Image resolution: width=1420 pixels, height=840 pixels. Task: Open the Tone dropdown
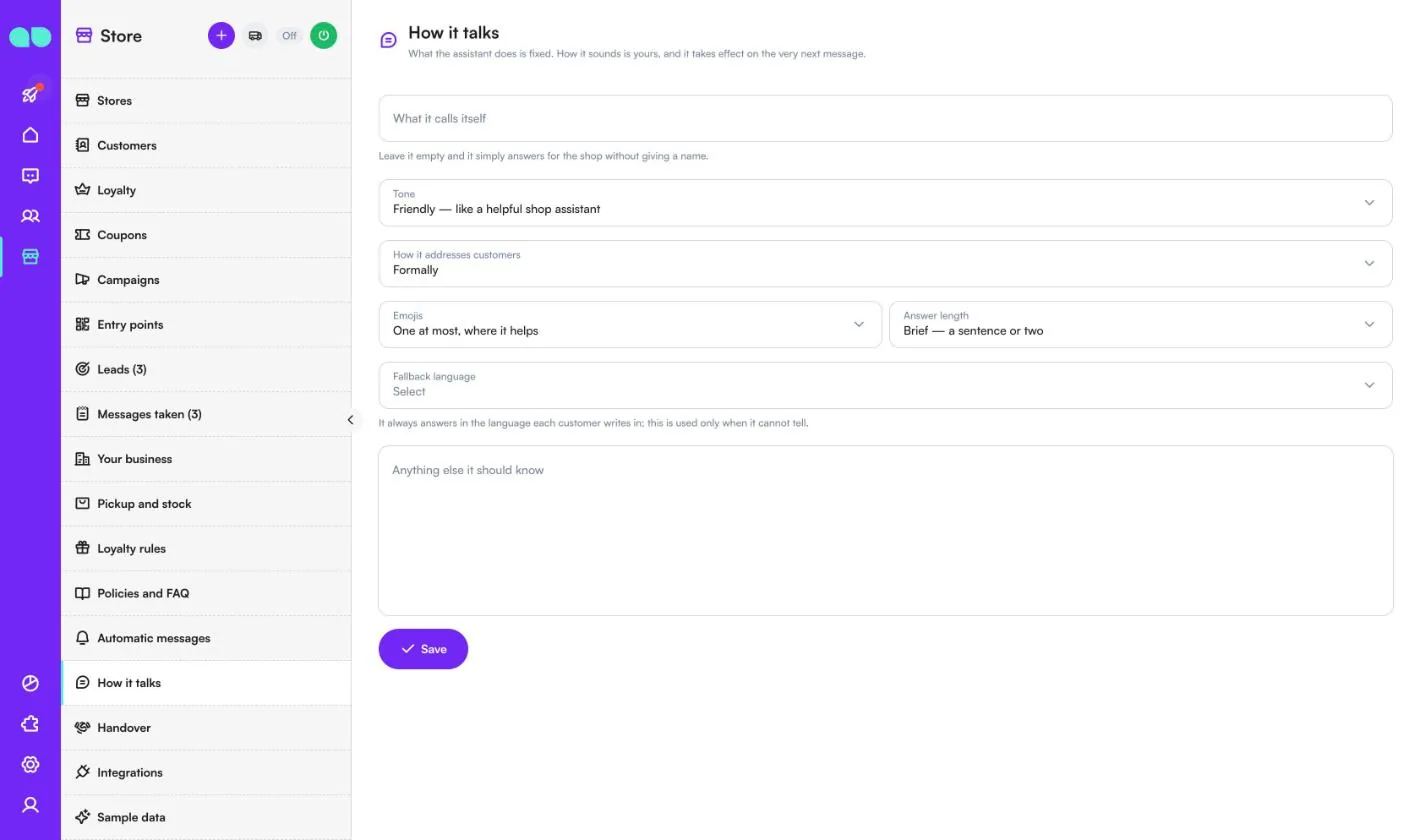tap(885, 203)
